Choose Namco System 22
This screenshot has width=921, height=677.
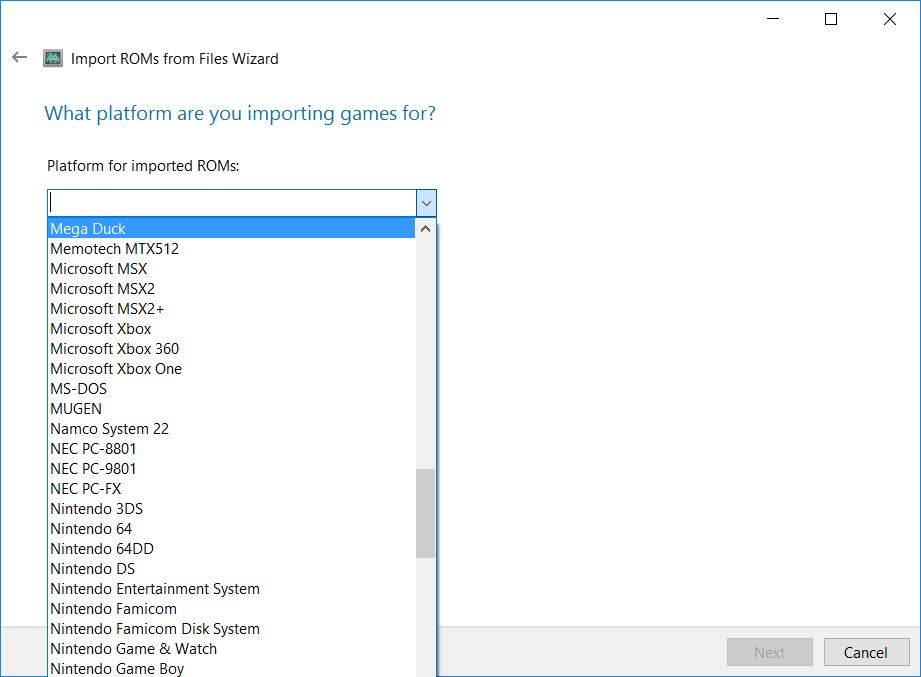(x=231, y=429)
